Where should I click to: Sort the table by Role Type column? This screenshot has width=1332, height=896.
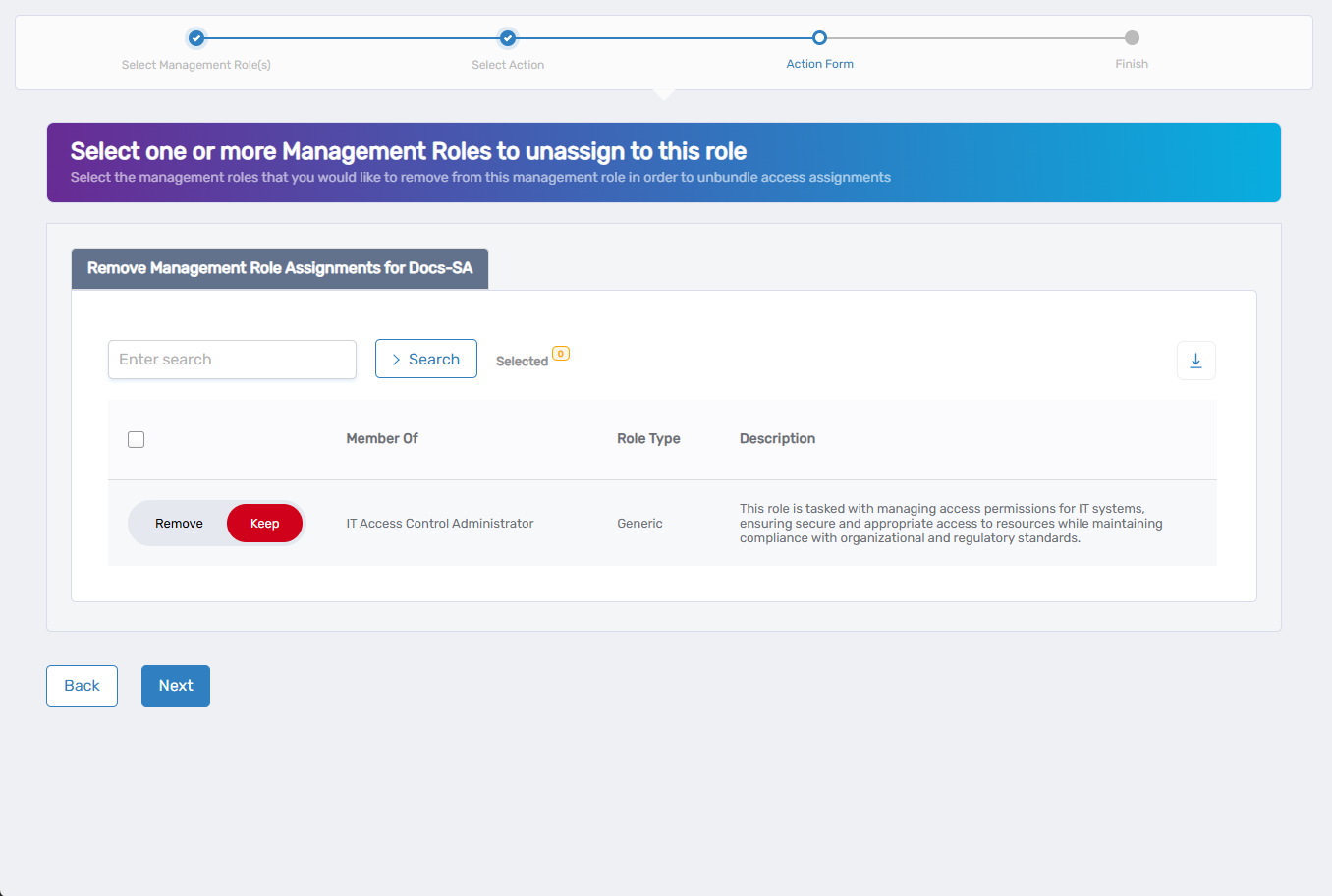[648, 438]
